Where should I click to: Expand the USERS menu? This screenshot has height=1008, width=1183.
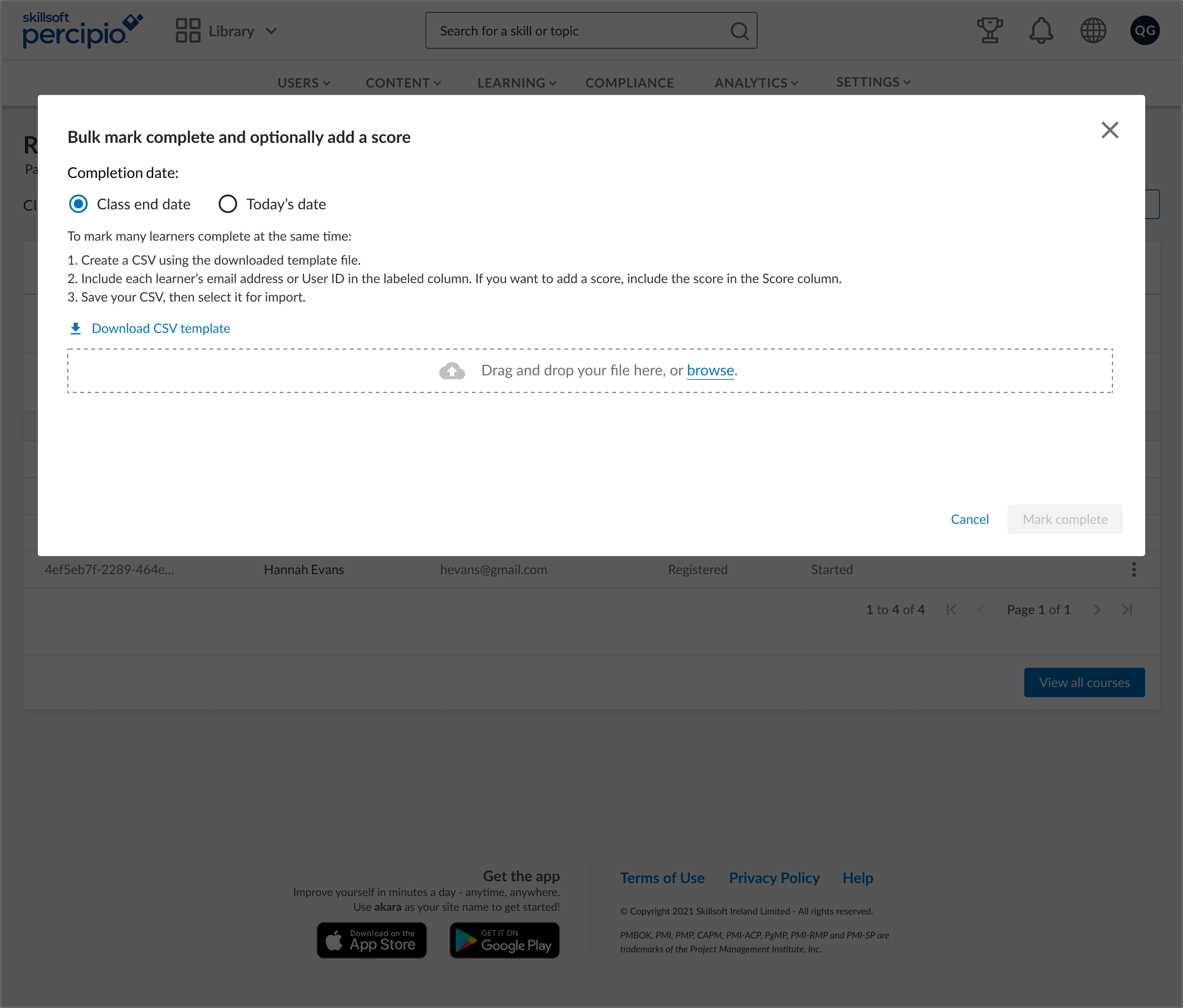click(x=304, y=83)
